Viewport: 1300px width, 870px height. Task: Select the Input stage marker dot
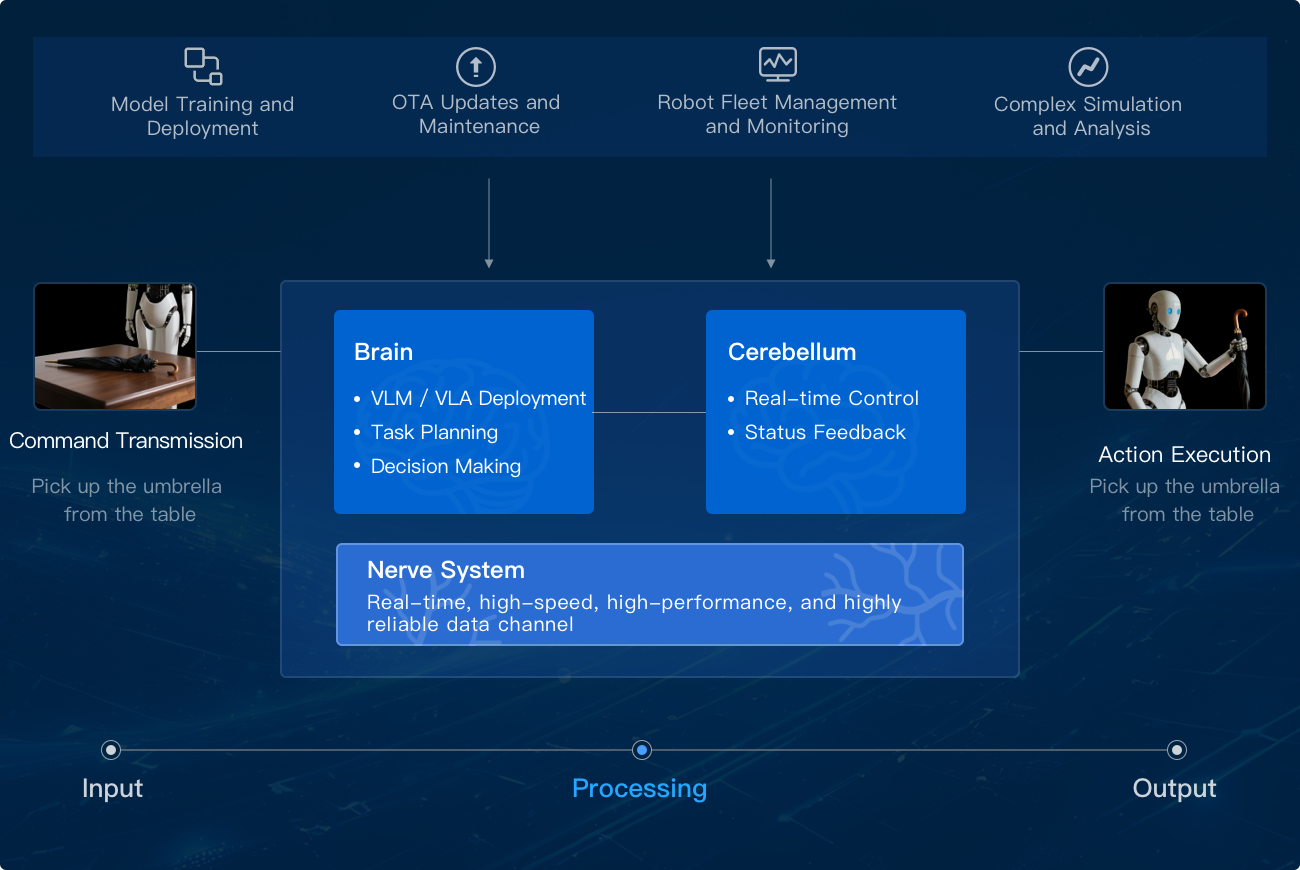111,750
